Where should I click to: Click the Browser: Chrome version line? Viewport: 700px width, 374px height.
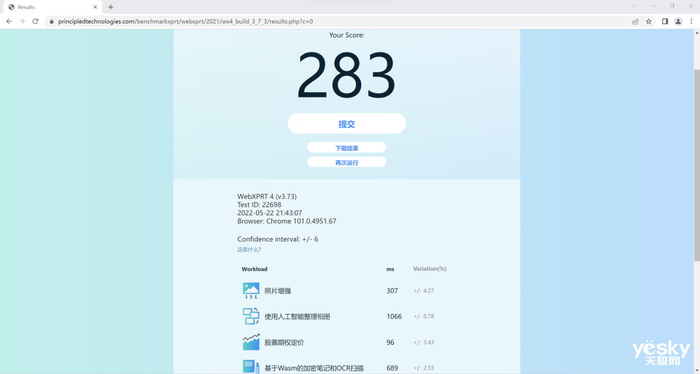[287, 221]
